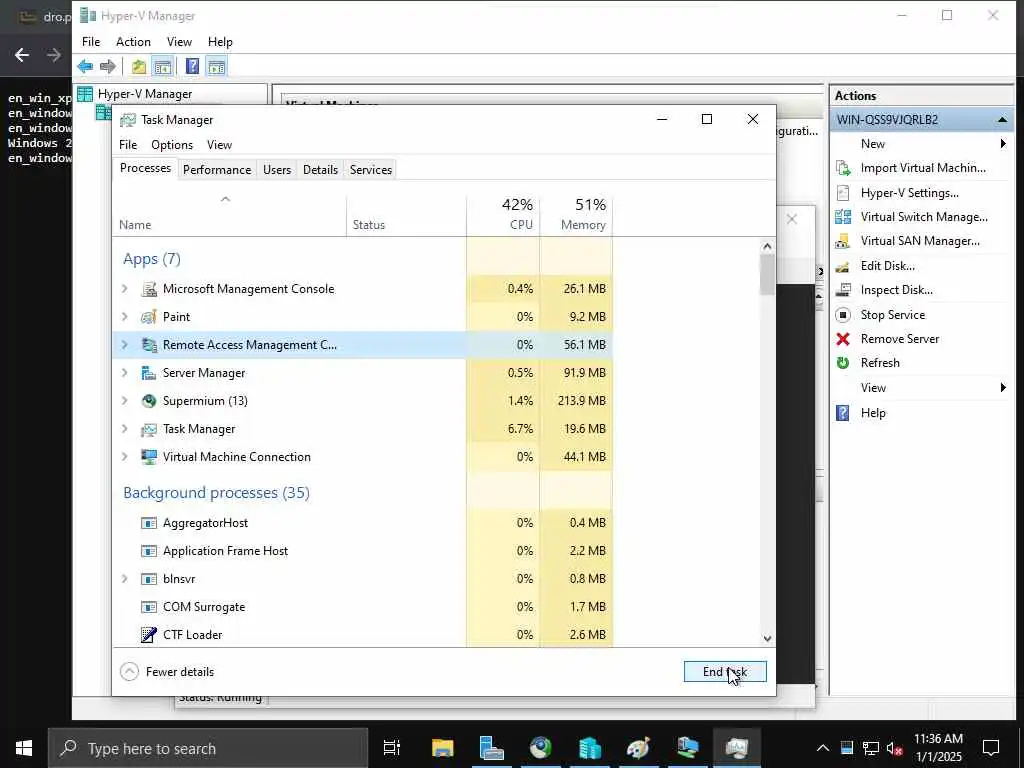The height and width of the screenshot is (768, 1024).
Task: Open the New submenu in Actions
Action: [x=921, y=144]
